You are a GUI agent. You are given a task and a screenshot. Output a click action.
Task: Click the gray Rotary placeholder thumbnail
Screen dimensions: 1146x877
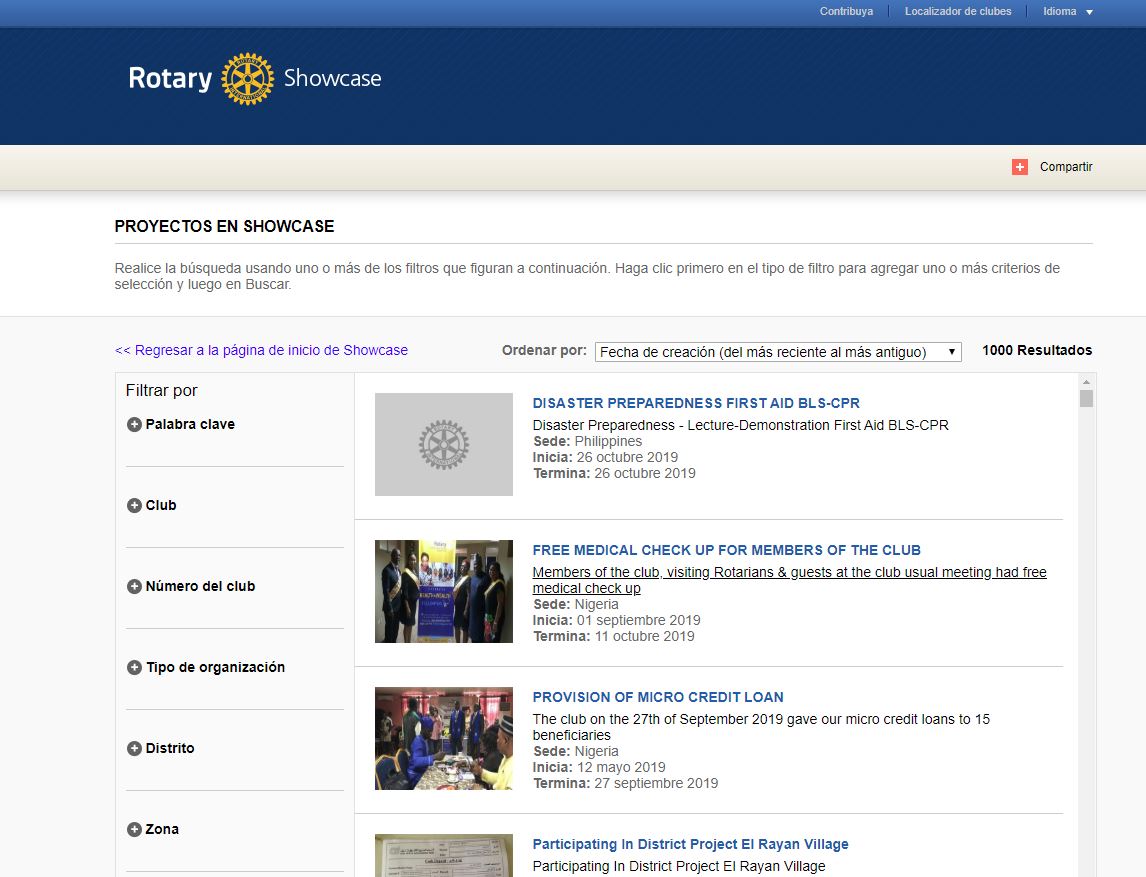(x=443, y=444)
